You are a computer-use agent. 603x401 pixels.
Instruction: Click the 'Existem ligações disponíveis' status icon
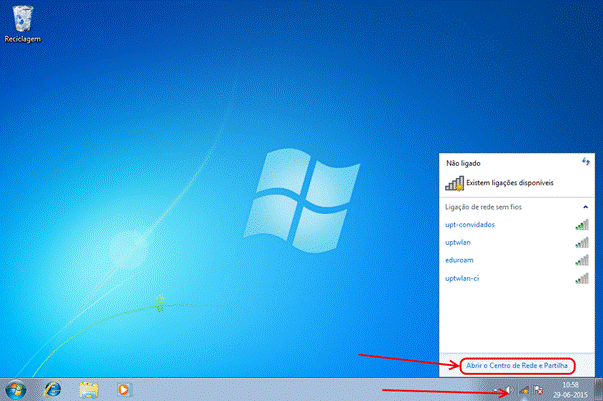coord(455,183)
